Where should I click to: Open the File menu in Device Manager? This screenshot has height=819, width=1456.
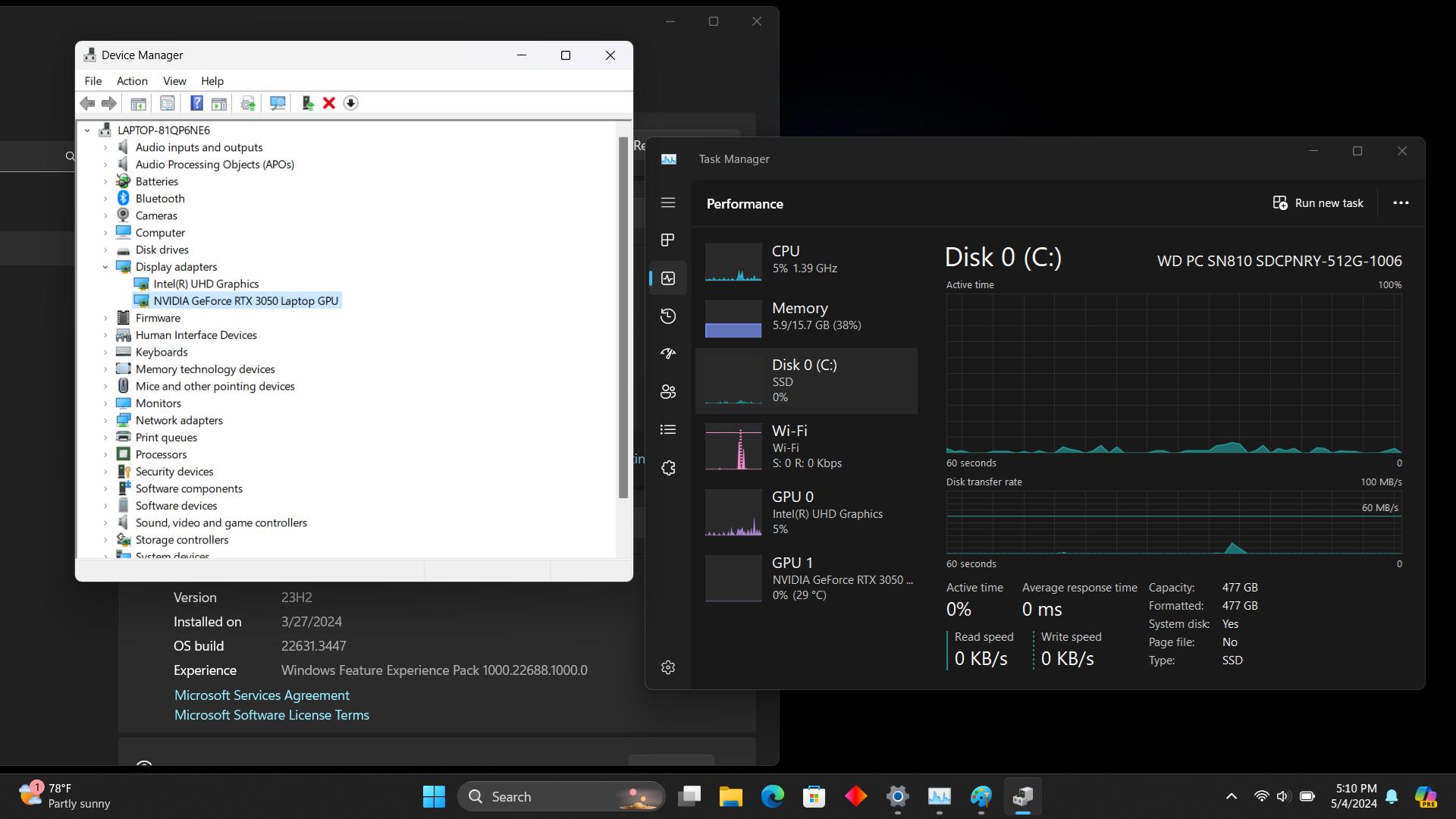coord(93,81)
